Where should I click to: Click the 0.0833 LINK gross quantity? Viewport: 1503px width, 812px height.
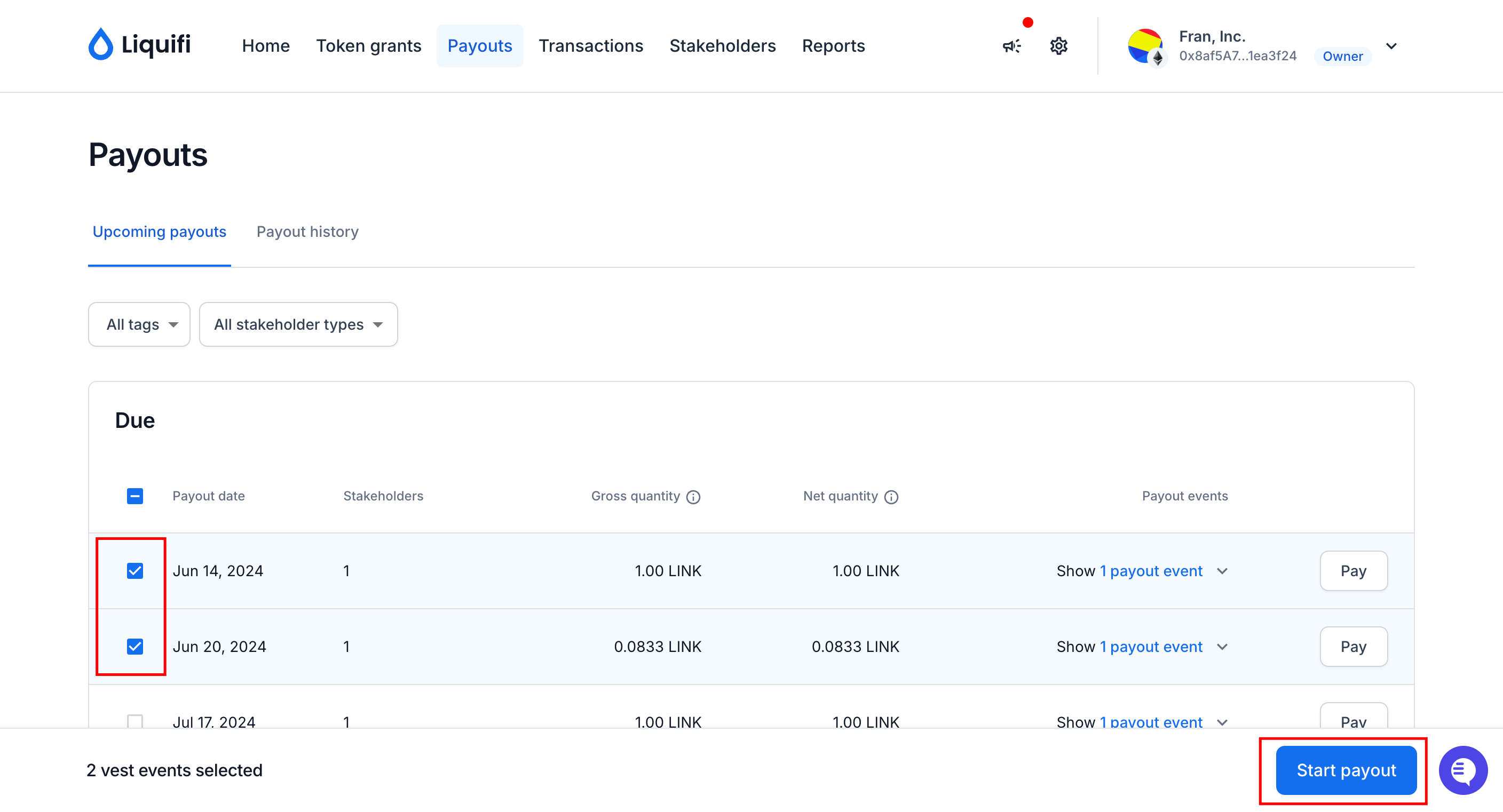pyautogui.click(x=657, y=646)
